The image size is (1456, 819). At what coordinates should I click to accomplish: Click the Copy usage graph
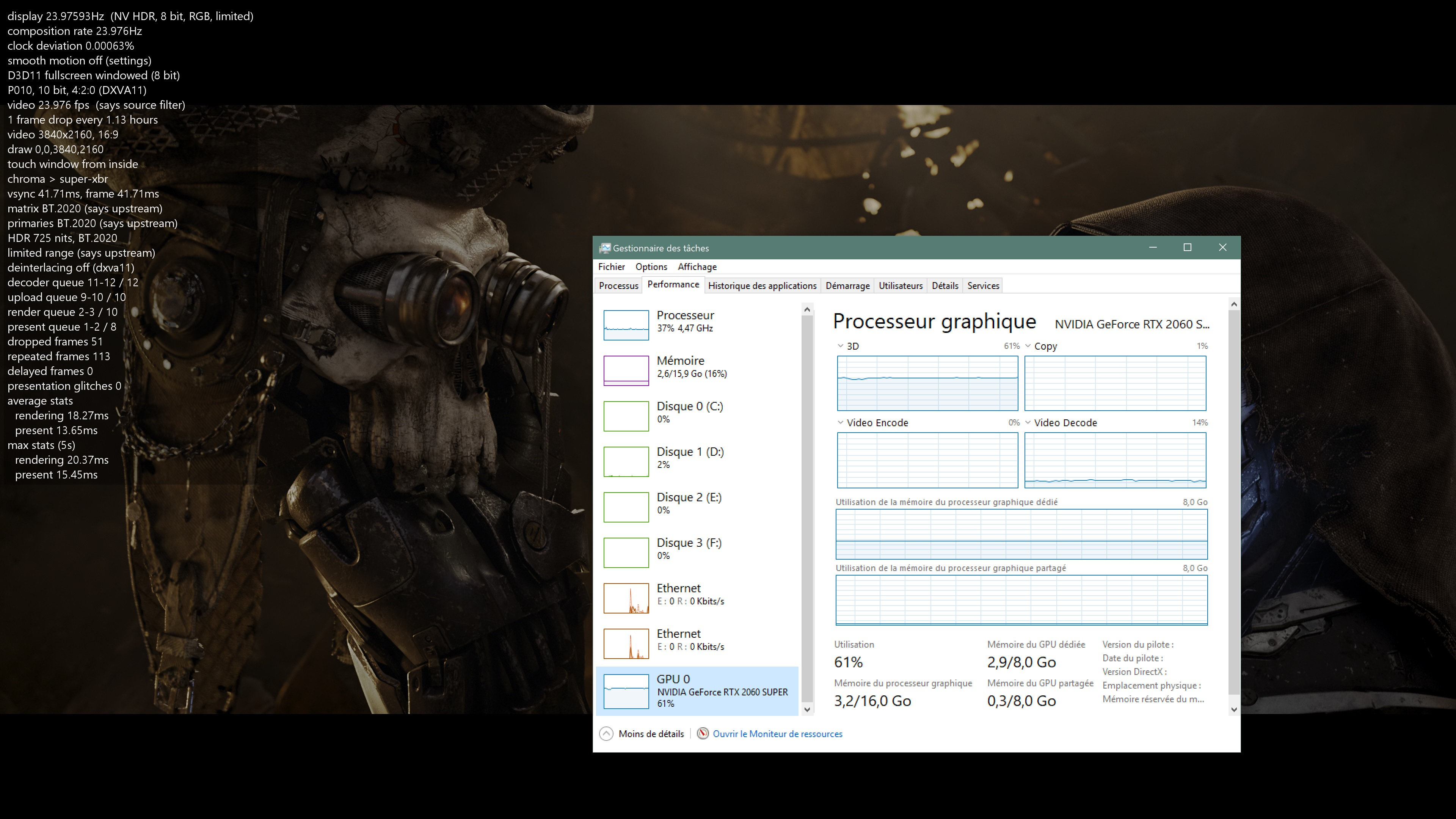[1115, 383]
